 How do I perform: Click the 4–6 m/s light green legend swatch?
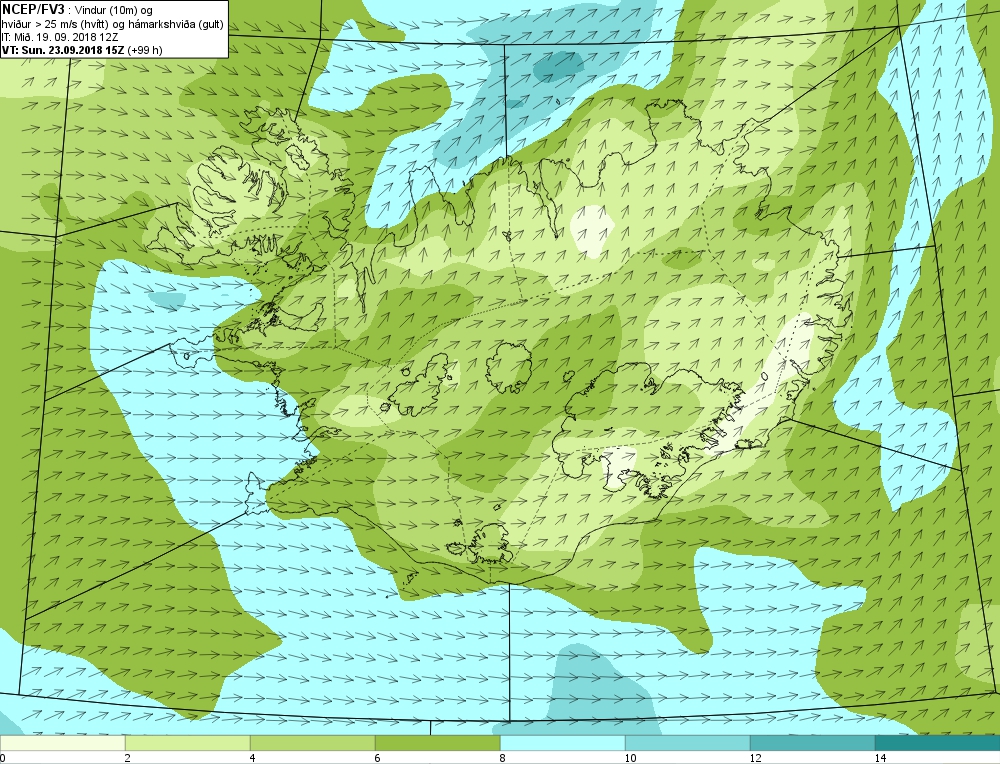[x=312, y=744]
